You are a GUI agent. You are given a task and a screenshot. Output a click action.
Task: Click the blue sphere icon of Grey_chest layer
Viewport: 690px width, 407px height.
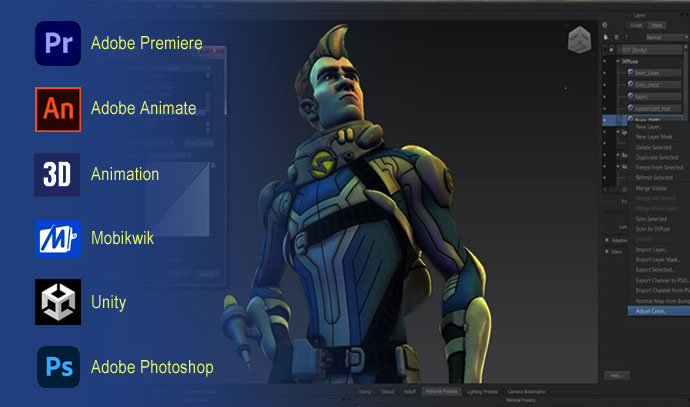631,84
